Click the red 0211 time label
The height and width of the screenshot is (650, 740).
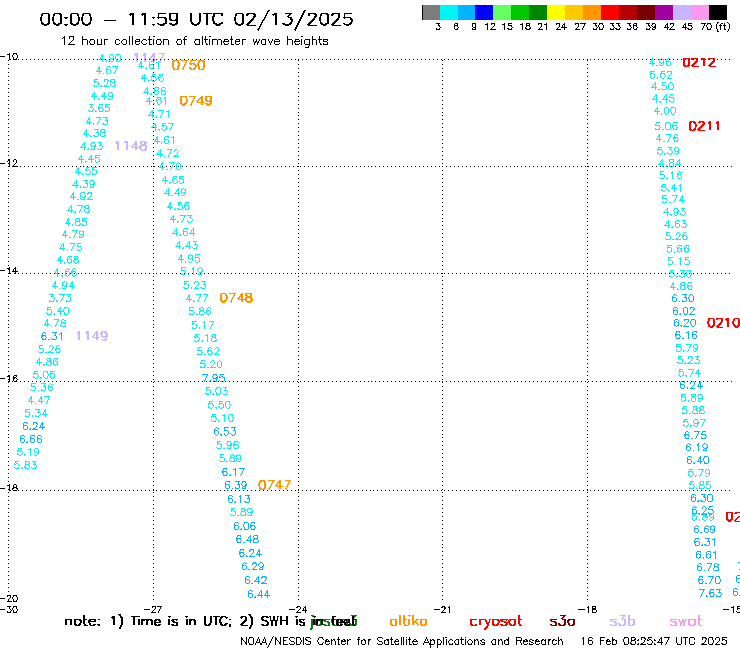(704, 126)
